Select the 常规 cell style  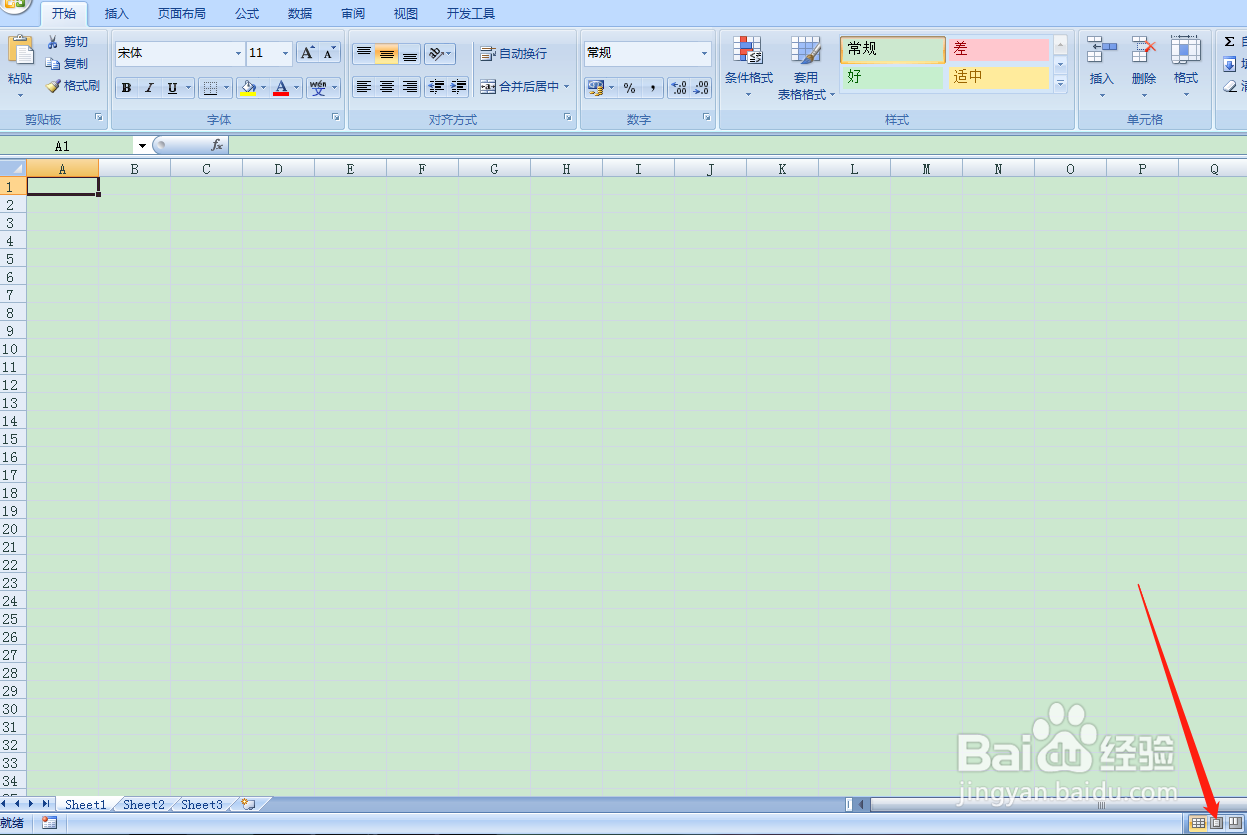(x=893, y=50)
